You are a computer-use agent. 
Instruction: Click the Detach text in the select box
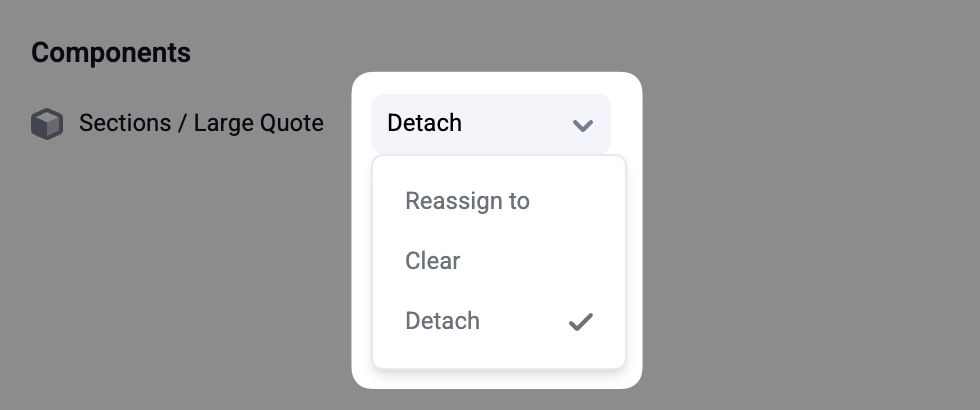click(x=425, y=124)
